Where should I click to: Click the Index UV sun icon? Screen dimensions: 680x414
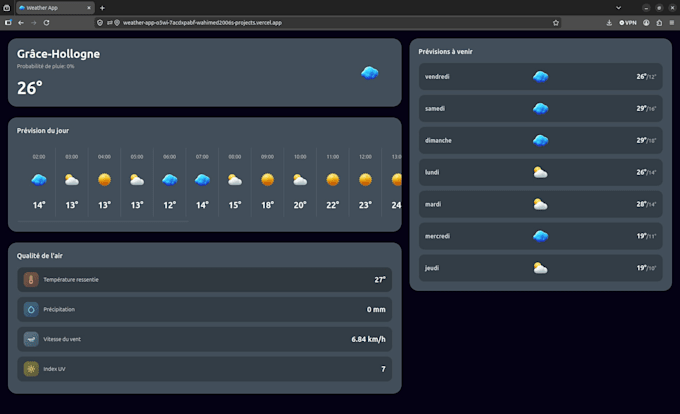coord(31,369)
